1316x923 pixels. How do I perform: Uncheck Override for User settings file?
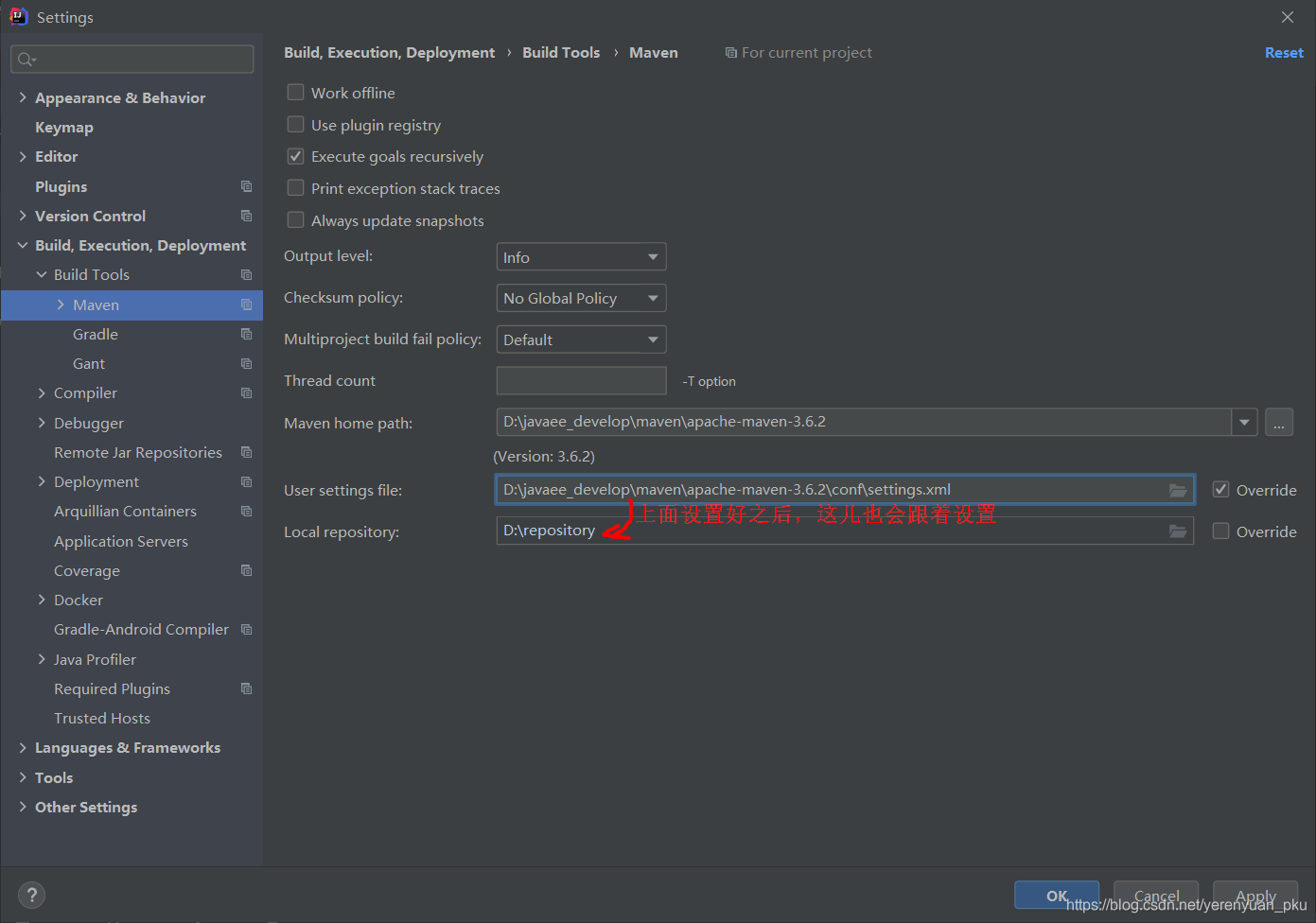click(1221, 489)
